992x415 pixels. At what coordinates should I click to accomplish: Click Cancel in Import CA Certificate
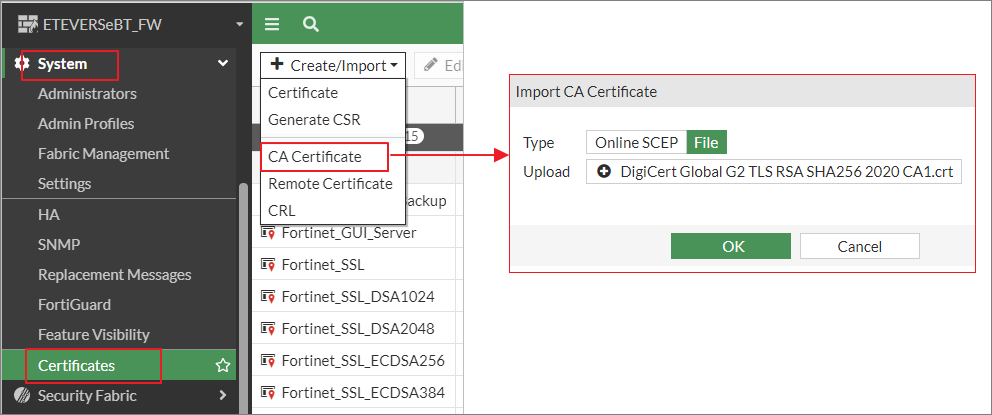860,246
